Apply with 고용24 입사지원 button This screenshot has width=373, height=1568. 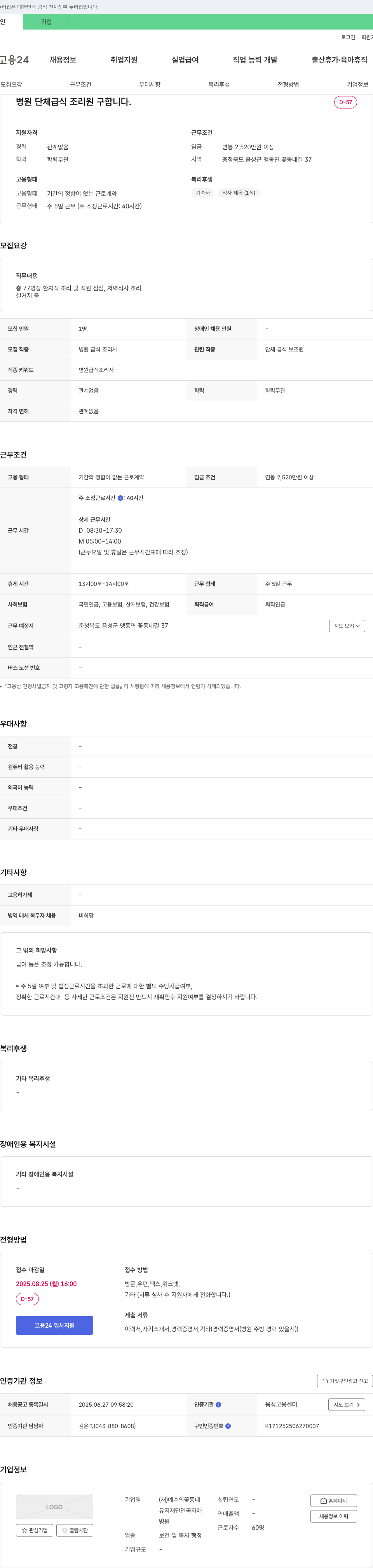(x=54, y=1325)
